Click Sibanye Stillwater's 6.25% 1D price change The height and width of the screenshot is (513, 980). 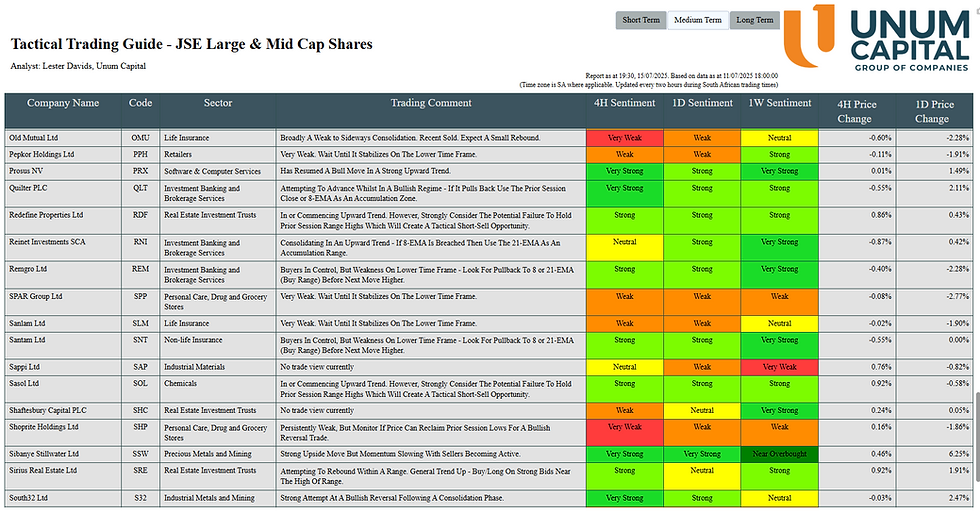coord(959,454)
